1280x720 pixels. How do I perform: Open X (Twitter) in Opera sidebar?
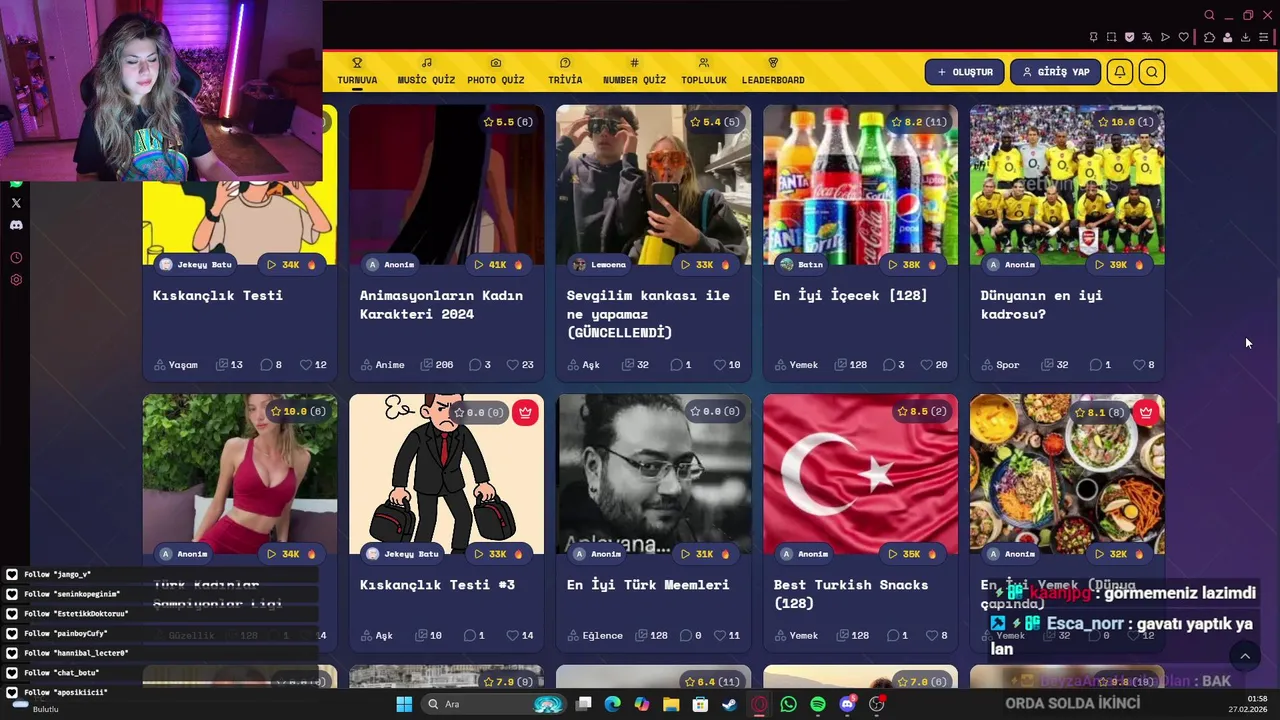point(16,203)
